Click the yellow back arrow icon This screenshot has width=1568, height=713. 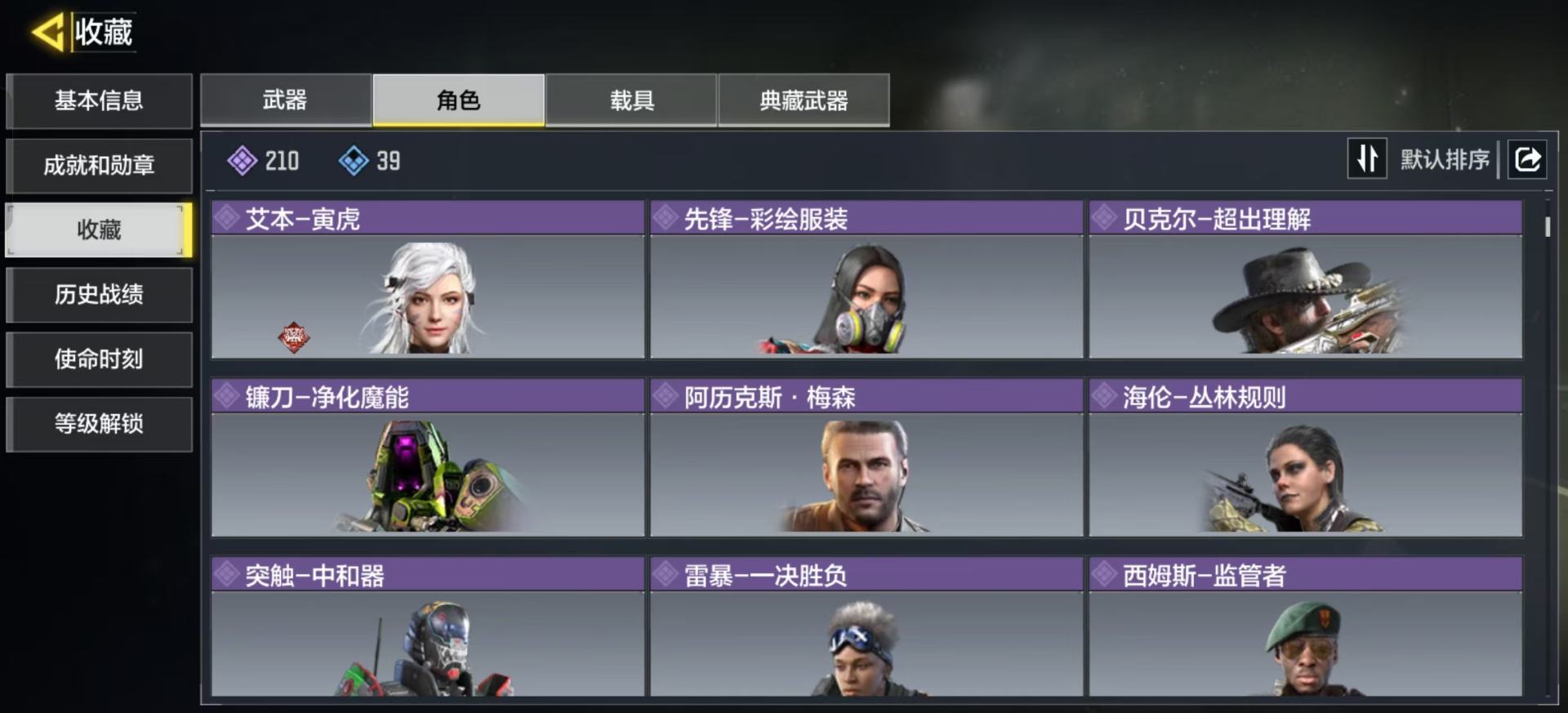coord(47,33)
